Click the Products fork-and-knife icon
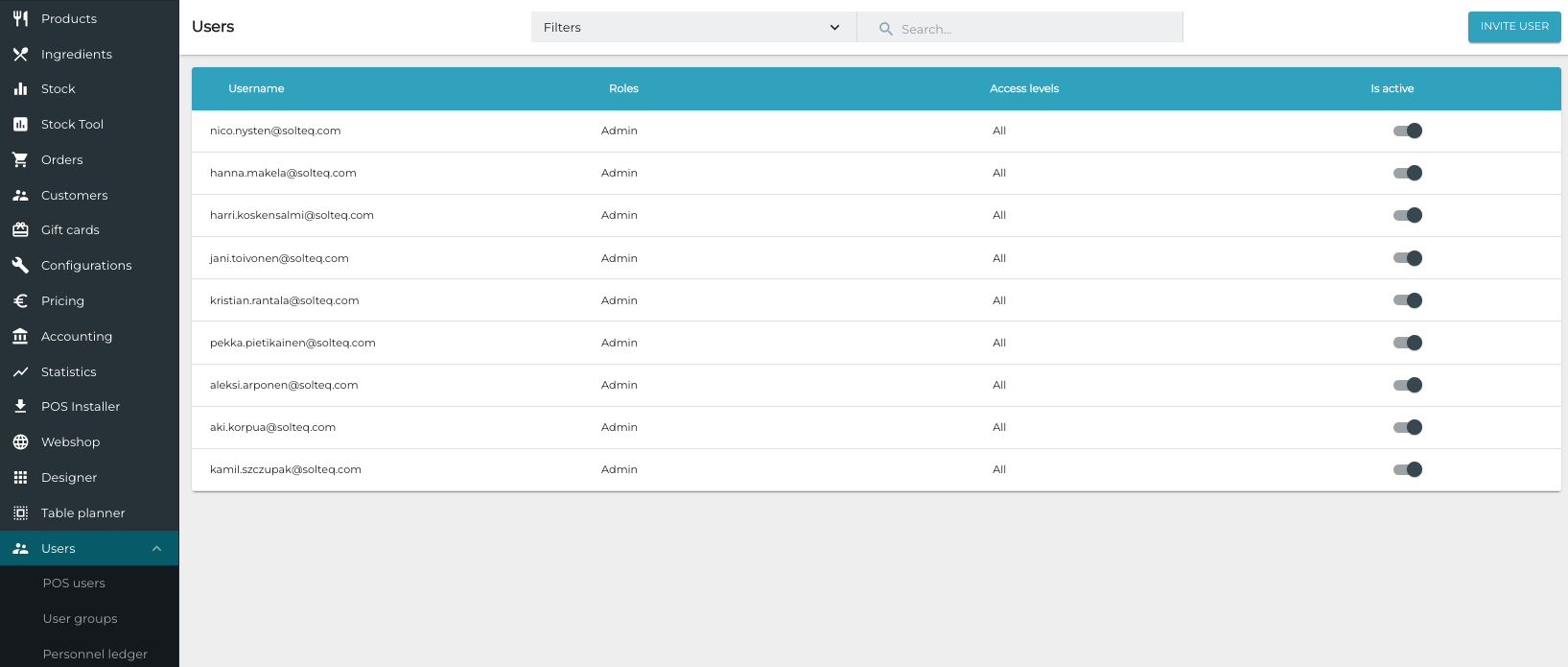Image resolution: width=1568 pixels, height=667 pixels. pyautogui.click(x=20, y=18)
